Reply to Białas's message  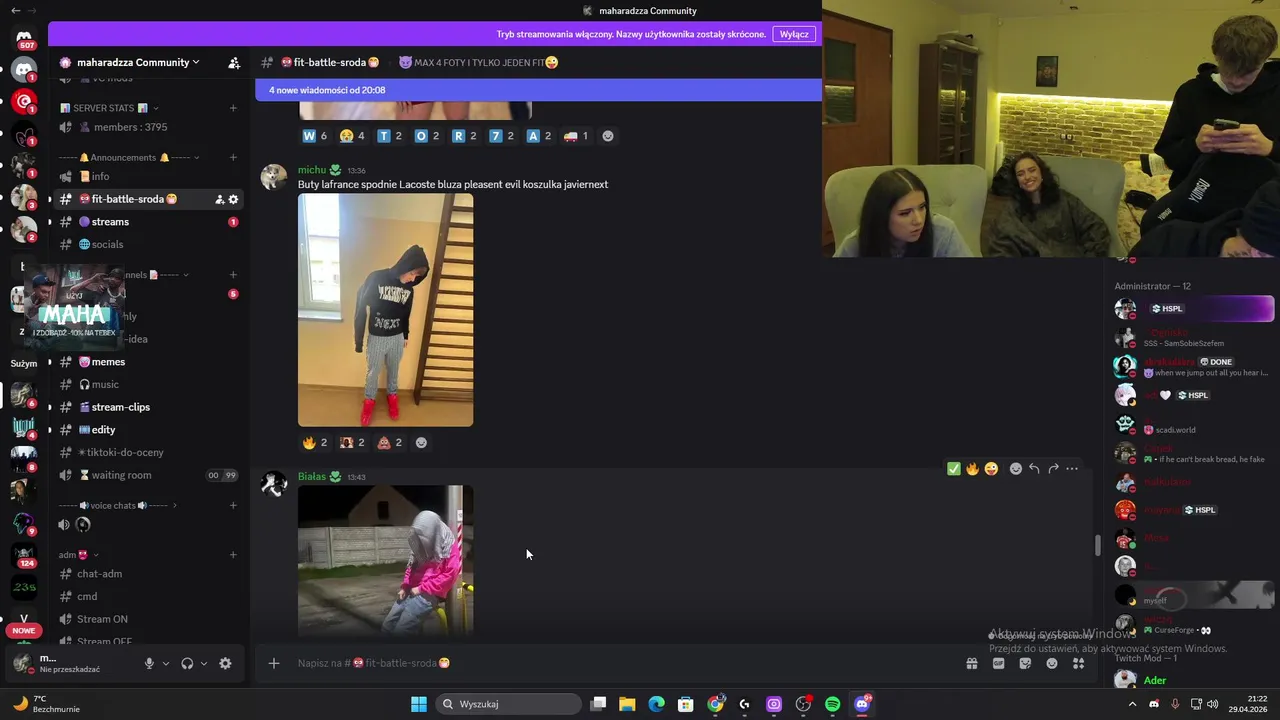(x=1035, y=468)
